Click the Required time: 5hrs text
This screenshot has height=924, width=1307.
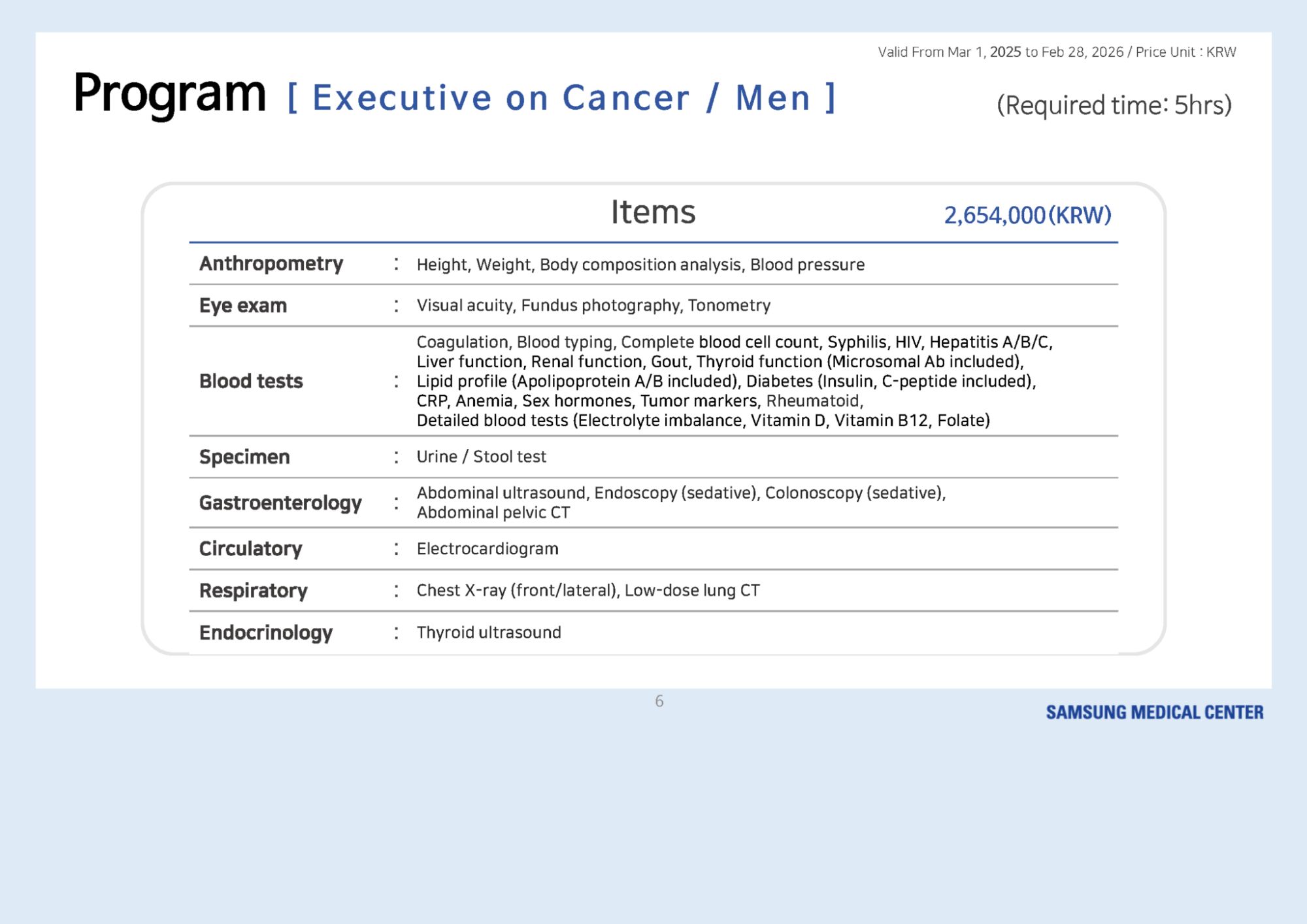(1114, 105)
